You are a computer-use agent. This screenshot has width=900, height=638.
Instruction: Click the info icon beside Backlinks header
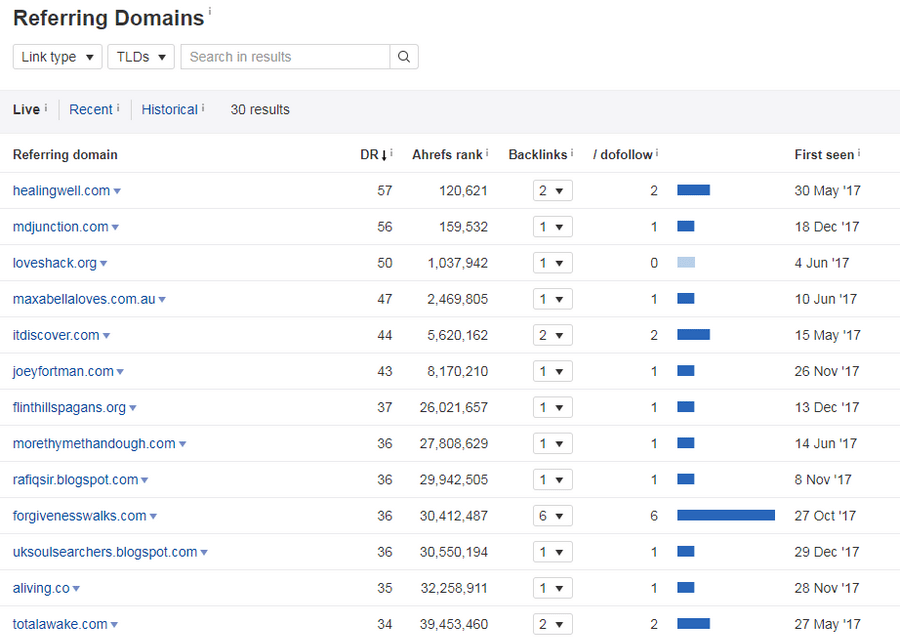click(x=572, y=153)
